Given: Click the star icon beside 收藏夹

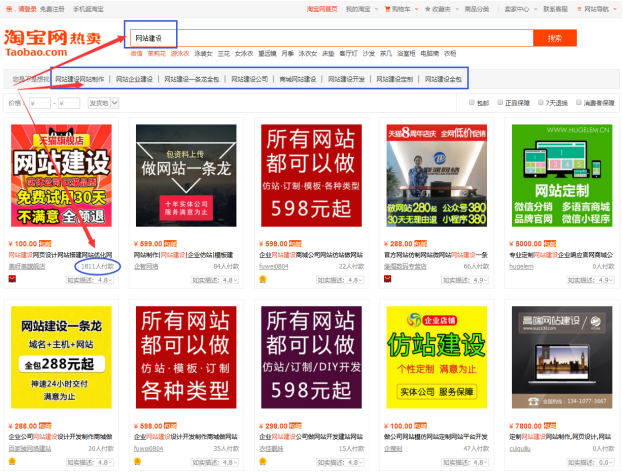Looking at the screenshot, I should tap(428, 9).
